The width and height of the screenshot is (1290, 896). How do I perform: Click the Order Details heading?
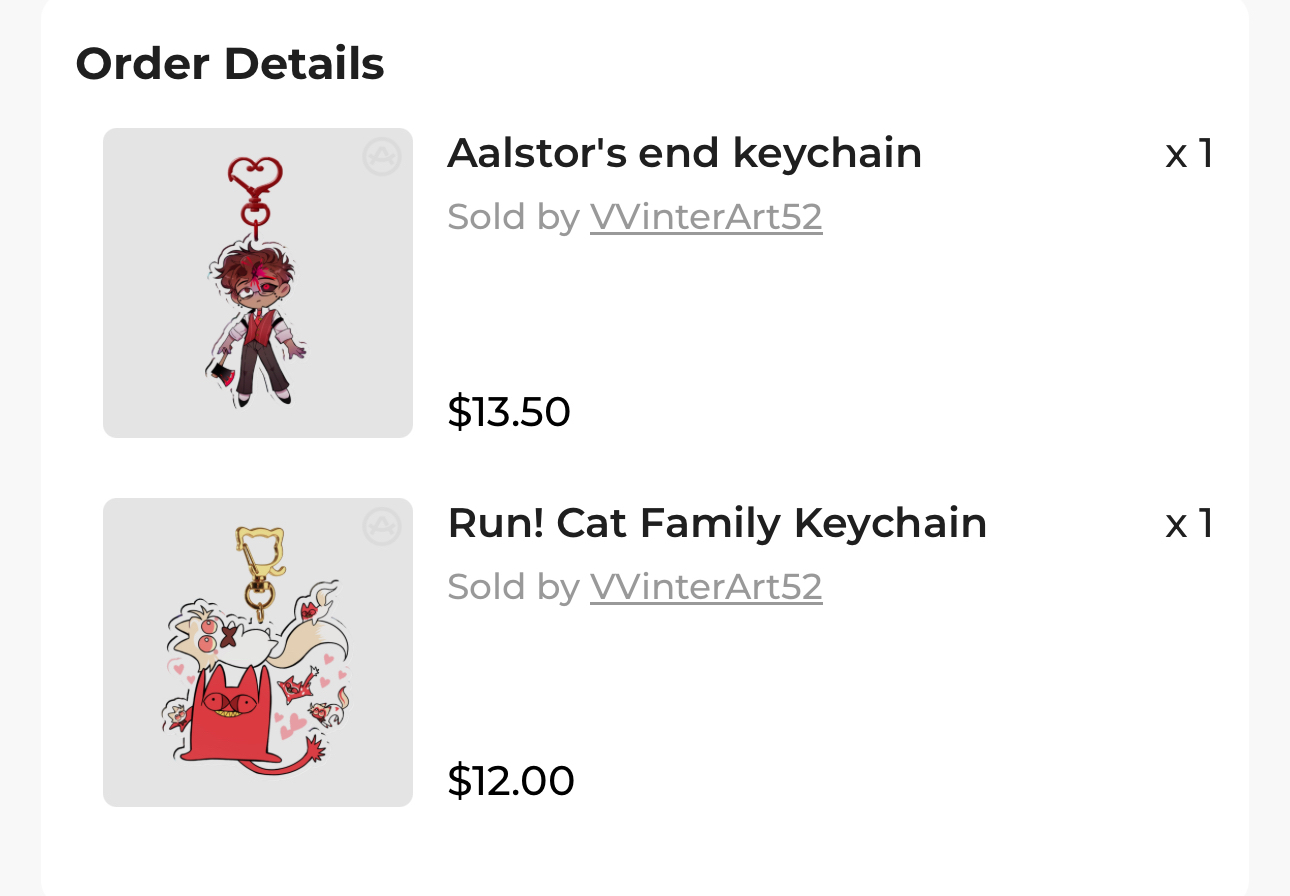point(230,64)
